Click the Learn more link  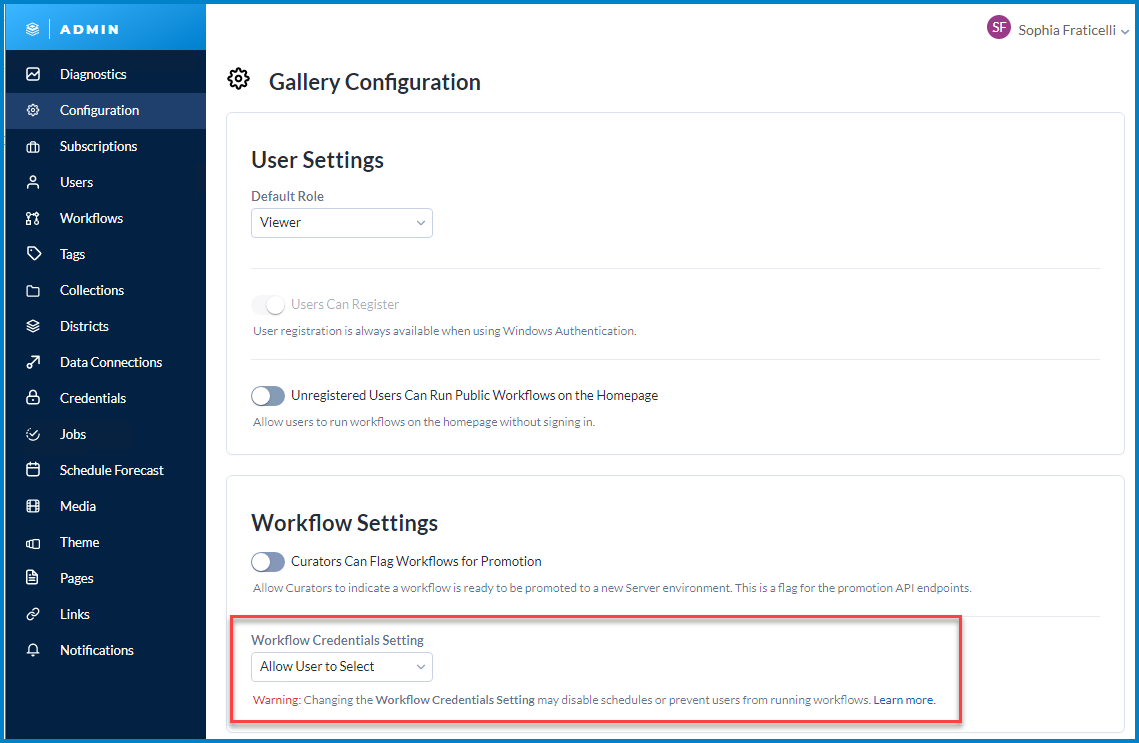point(903,700)
